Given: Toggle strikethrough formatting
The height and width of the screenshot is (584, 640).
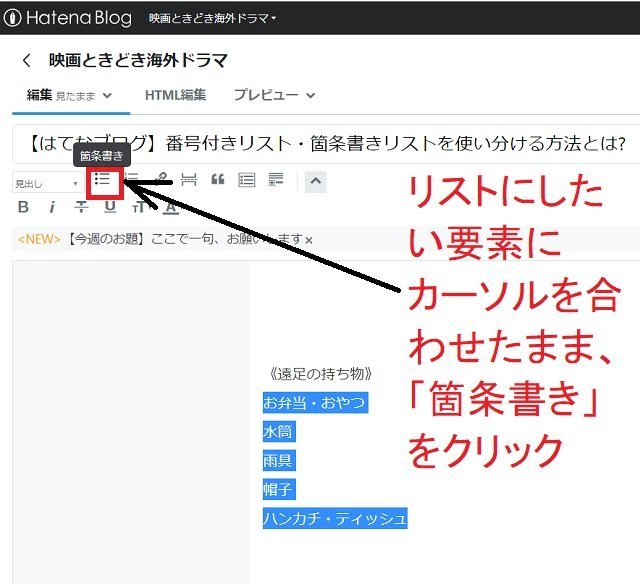Looking at the screenshot, I should click(x=81, y=207).
